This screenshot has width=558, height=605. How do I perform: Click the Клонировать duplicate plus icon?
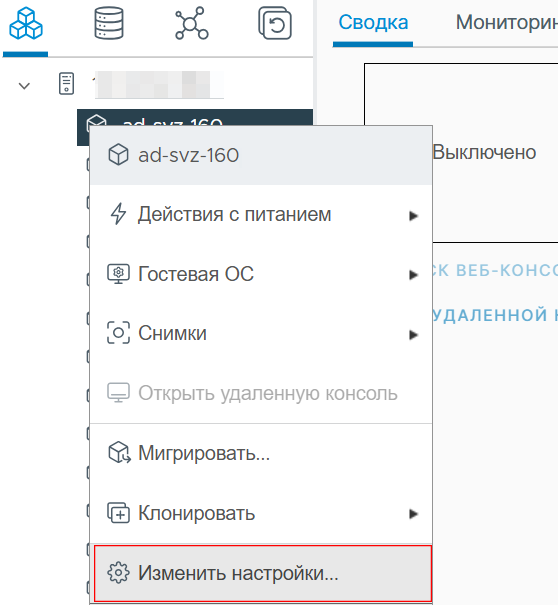[118, 513]
